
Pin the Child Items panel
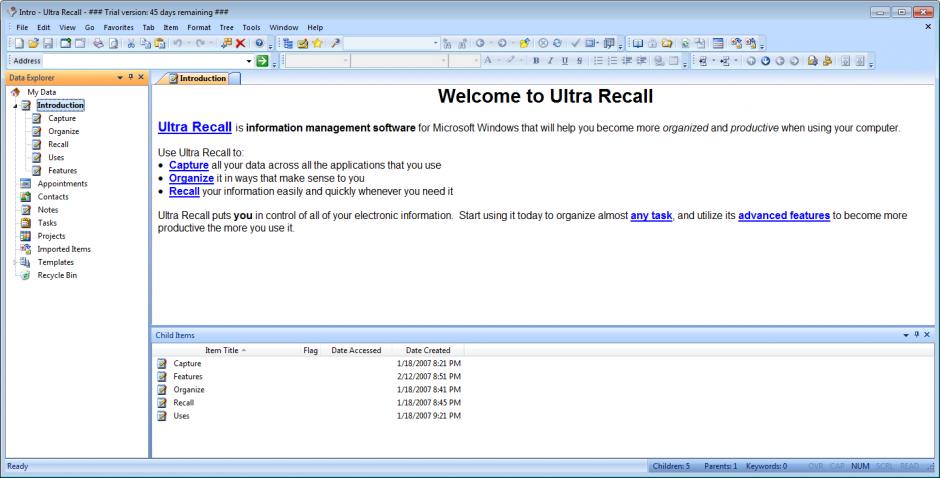pos(917,335)
